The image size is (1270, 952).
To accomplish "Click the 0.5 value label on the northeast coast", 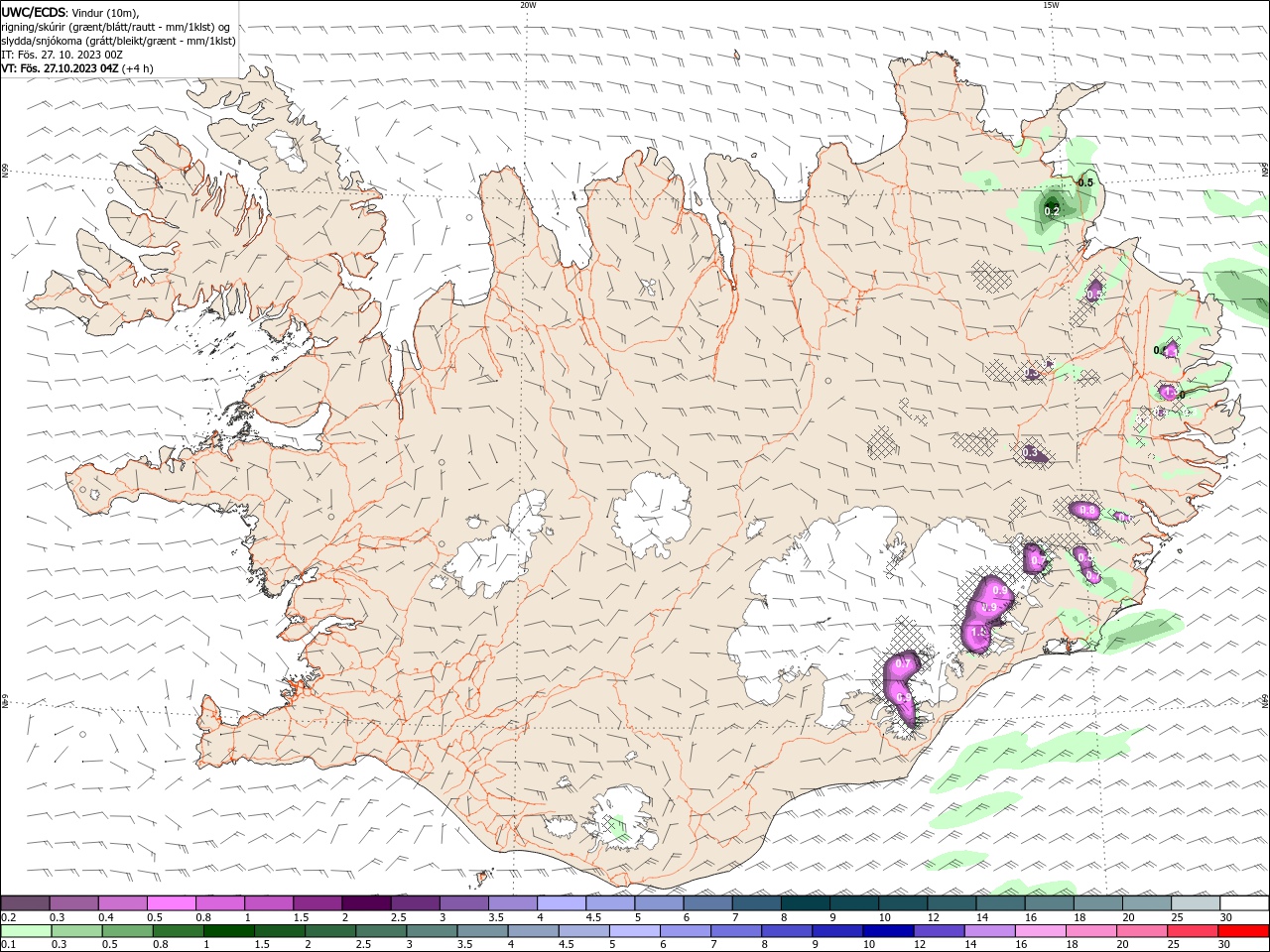I will 1085,182.
